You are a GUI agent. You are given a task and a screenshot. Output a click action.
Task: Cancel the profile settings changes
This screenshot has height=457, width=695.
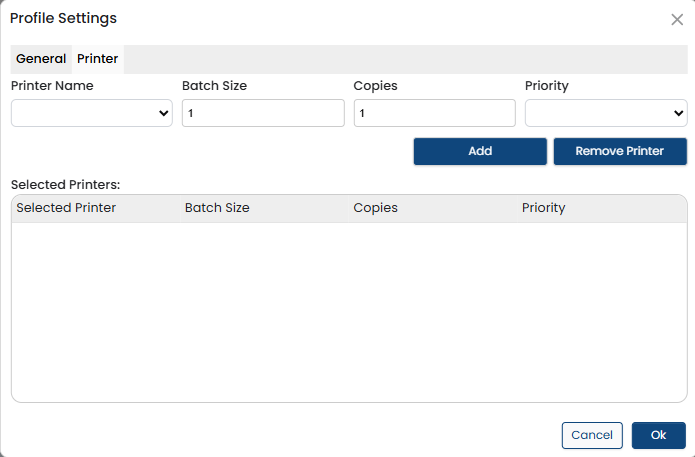[592, 435]
